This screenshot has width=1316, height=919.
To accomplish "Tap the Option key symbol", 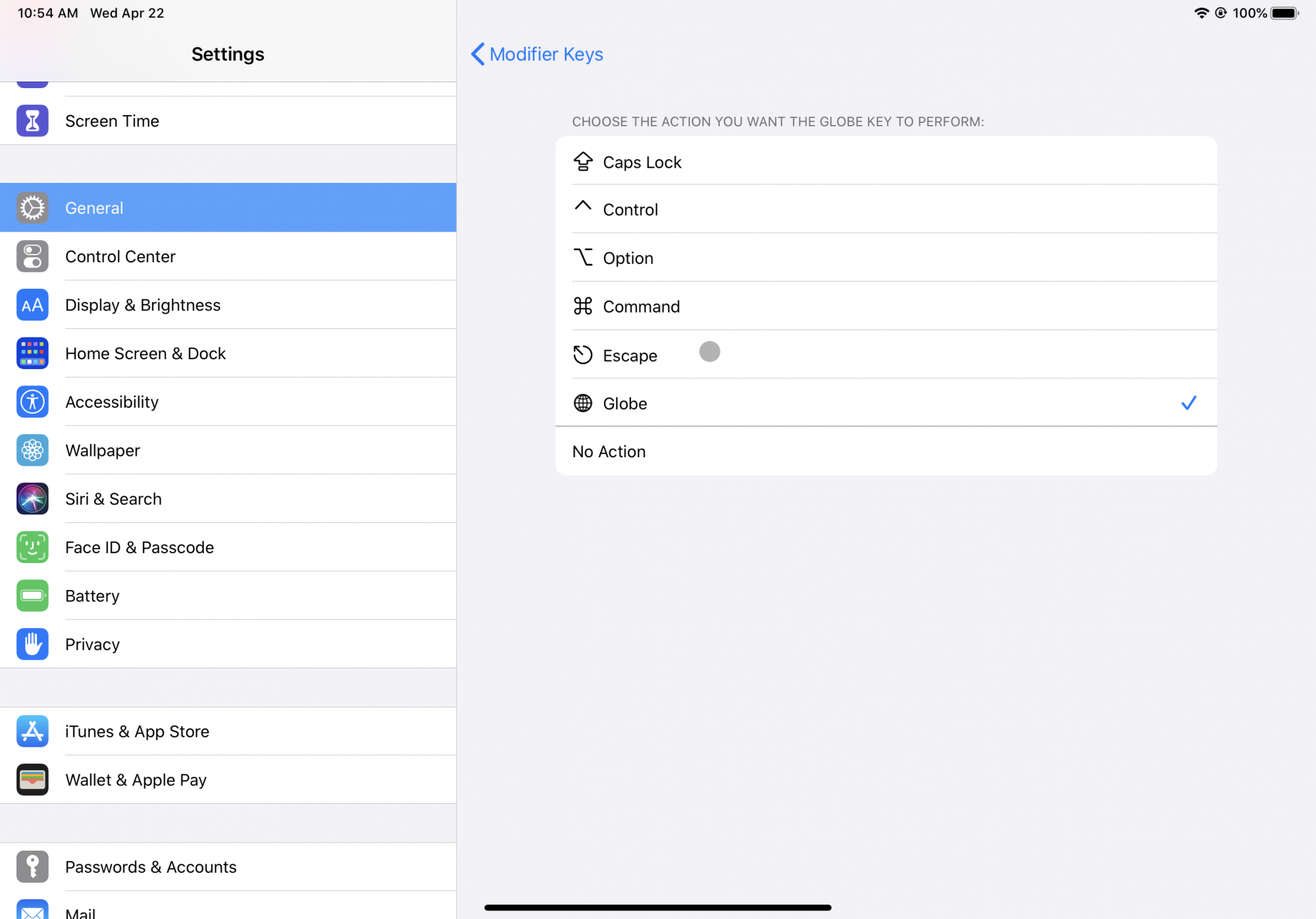I will [583, 257].
